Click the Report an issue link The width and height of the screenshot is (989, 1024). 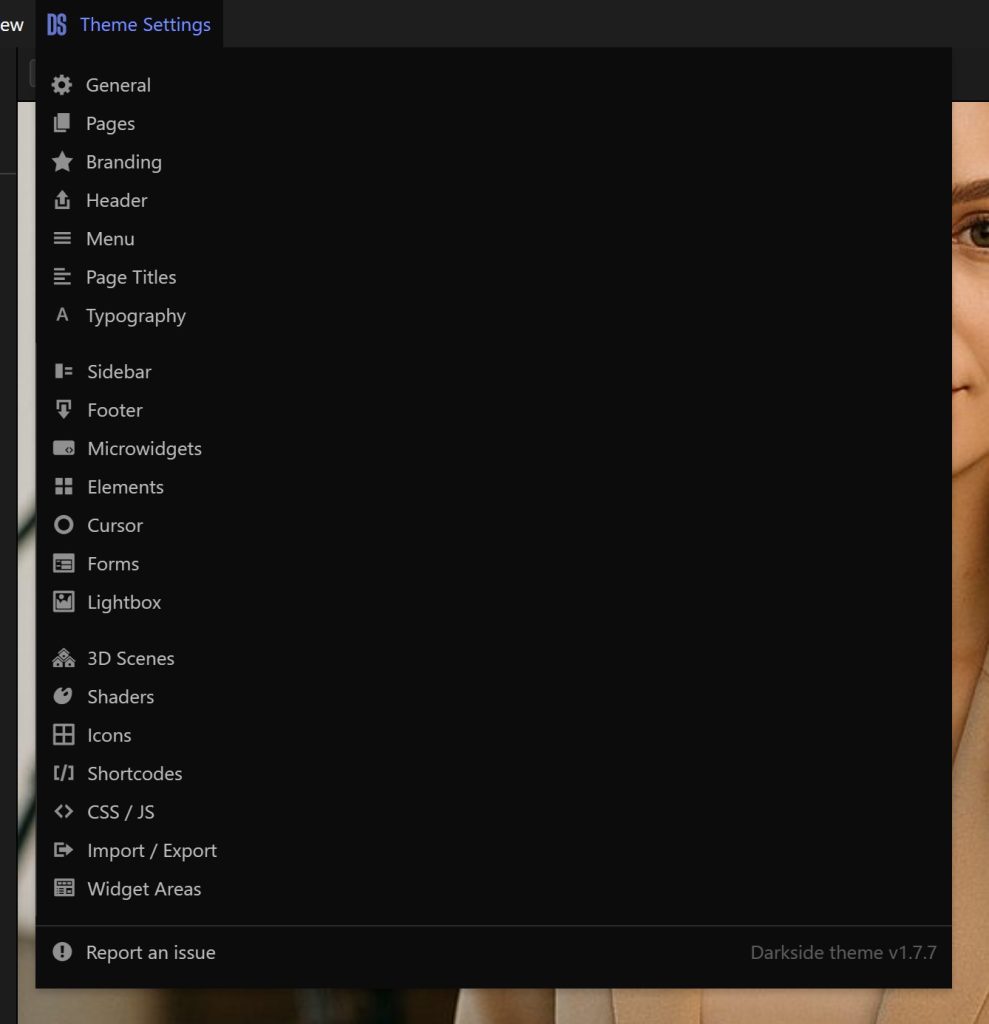tap(150, 952)
